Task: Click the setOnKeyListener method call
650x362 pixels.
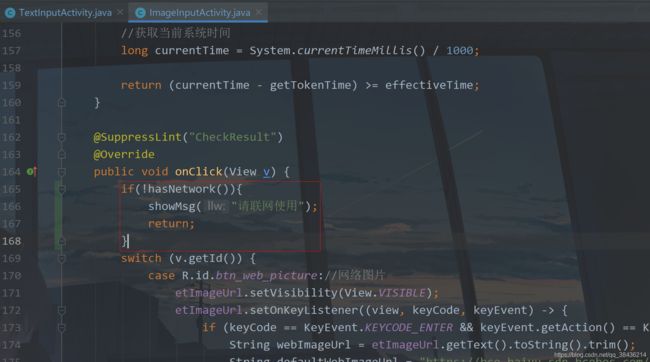Action: pos(304,310)
